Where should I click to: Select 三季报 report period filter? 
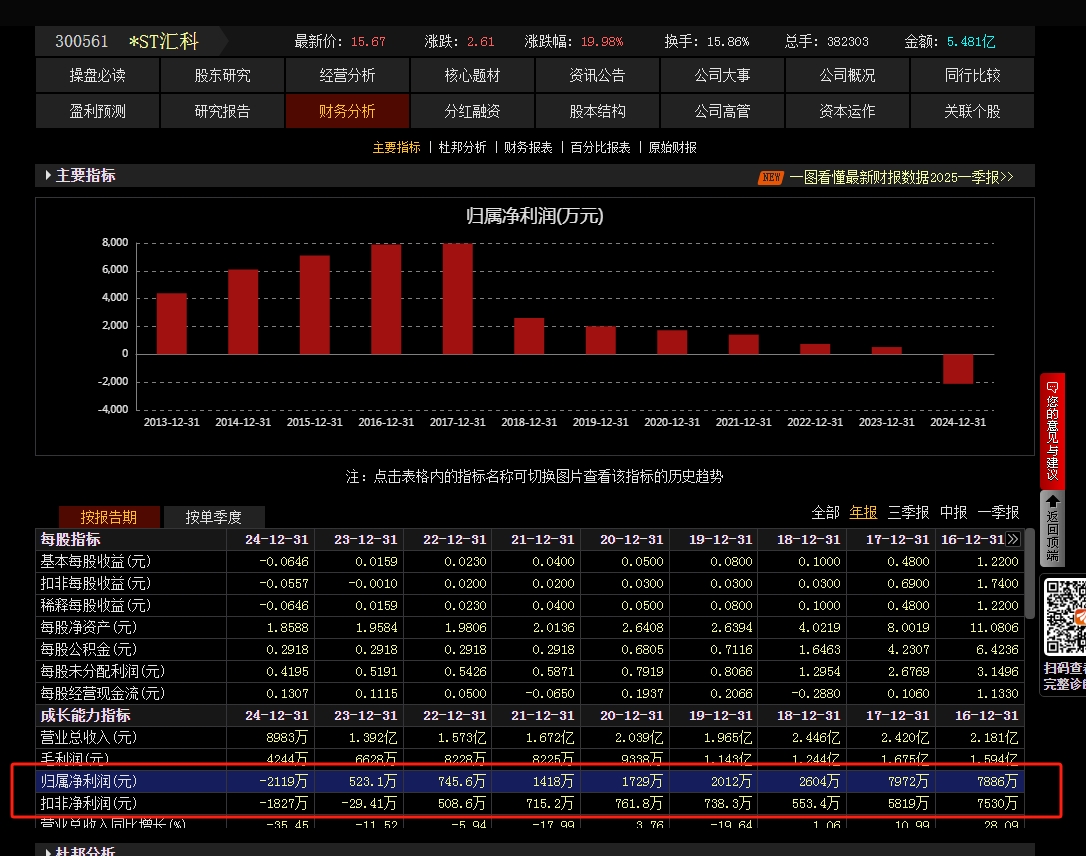908,512
